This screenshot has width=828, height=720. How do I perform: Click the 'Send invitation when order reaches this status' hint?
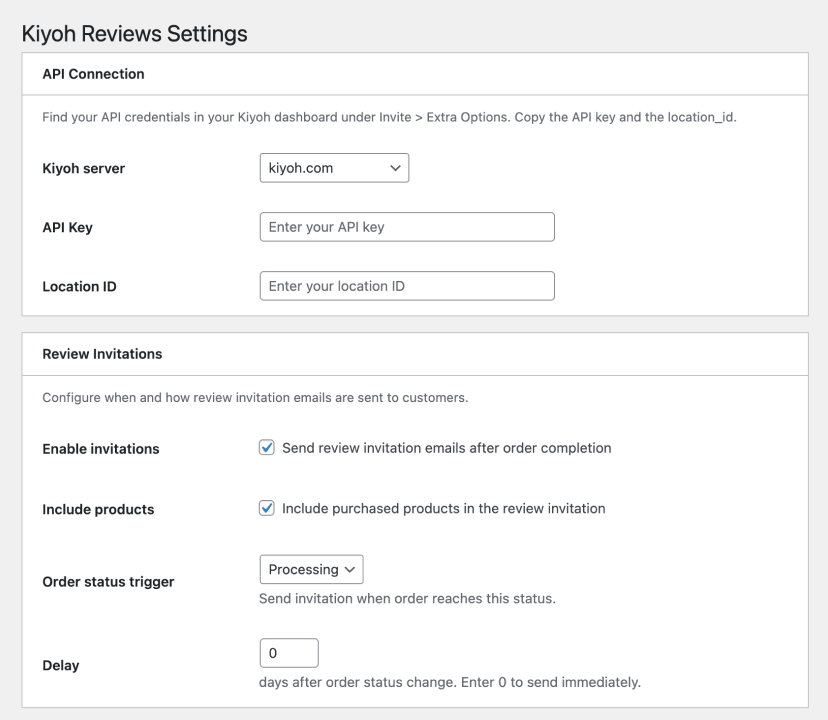click(406, 599)
